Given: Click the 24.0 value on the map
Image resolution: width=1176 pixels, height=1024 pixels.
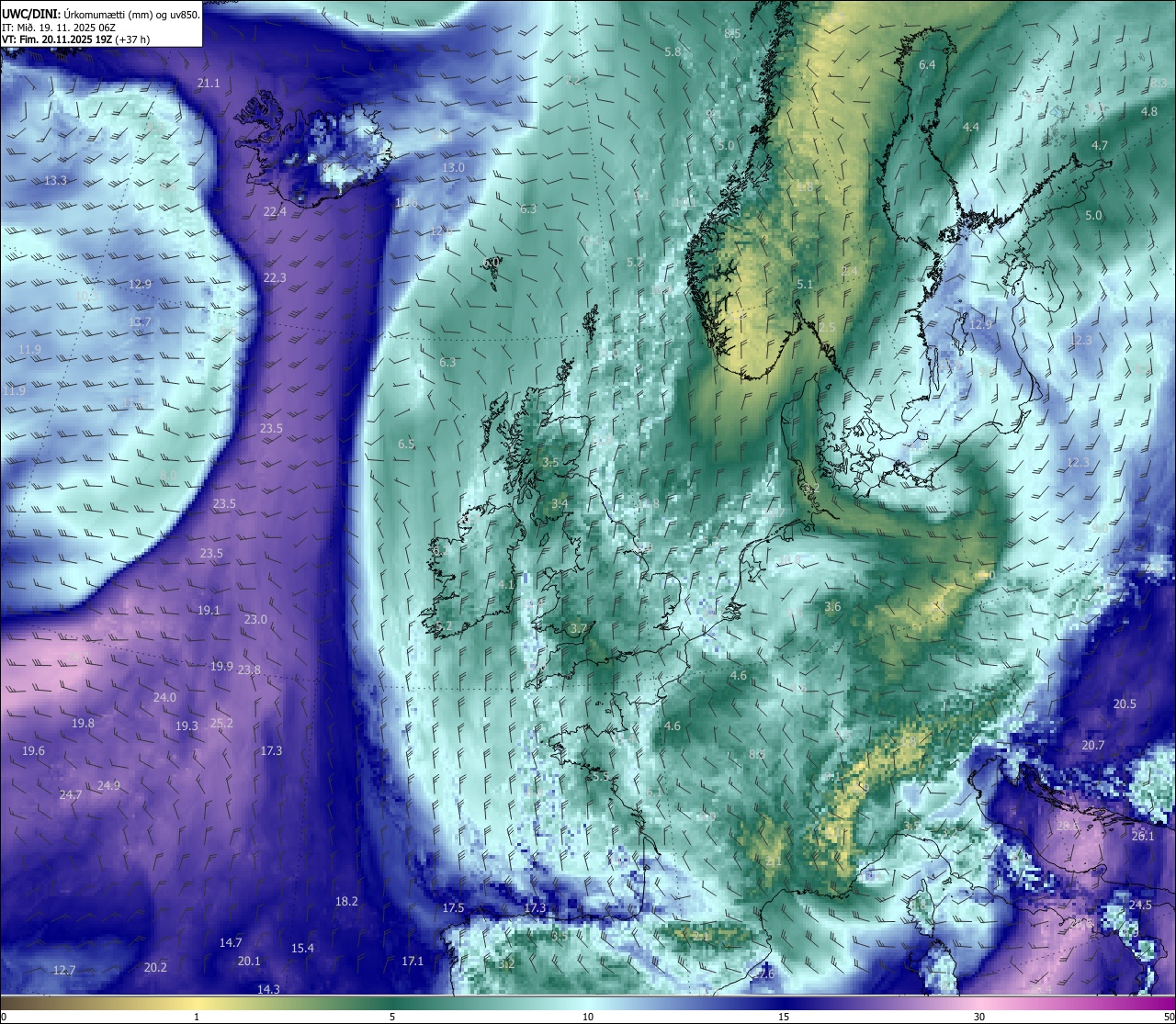Looking at the screenshot, I should (x=164, y=698).
